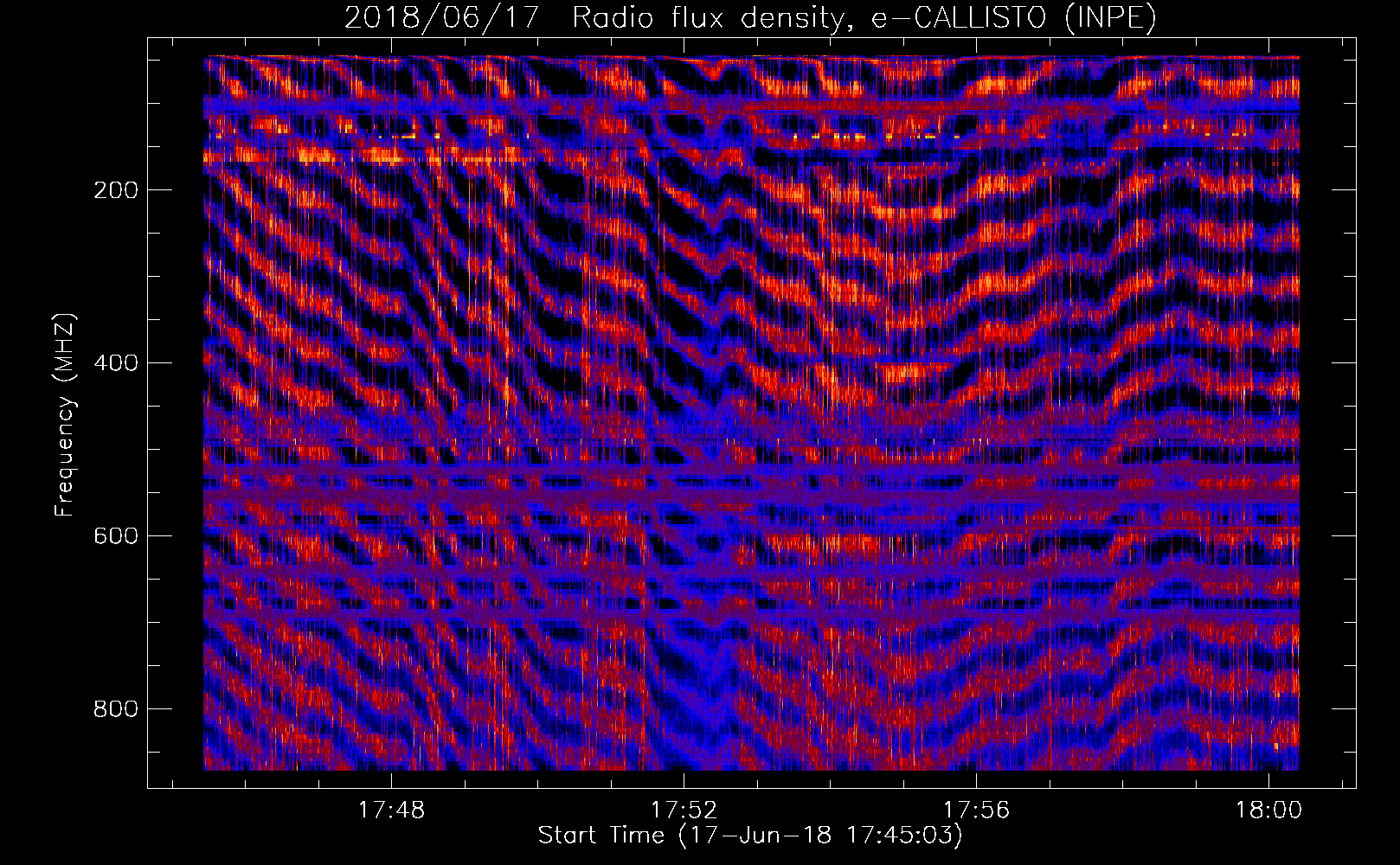This screenshot has width=1400, height=865.
Task: Click the plot title '2018/06/17 Radio flux density'
Action: tap(750, 17)
